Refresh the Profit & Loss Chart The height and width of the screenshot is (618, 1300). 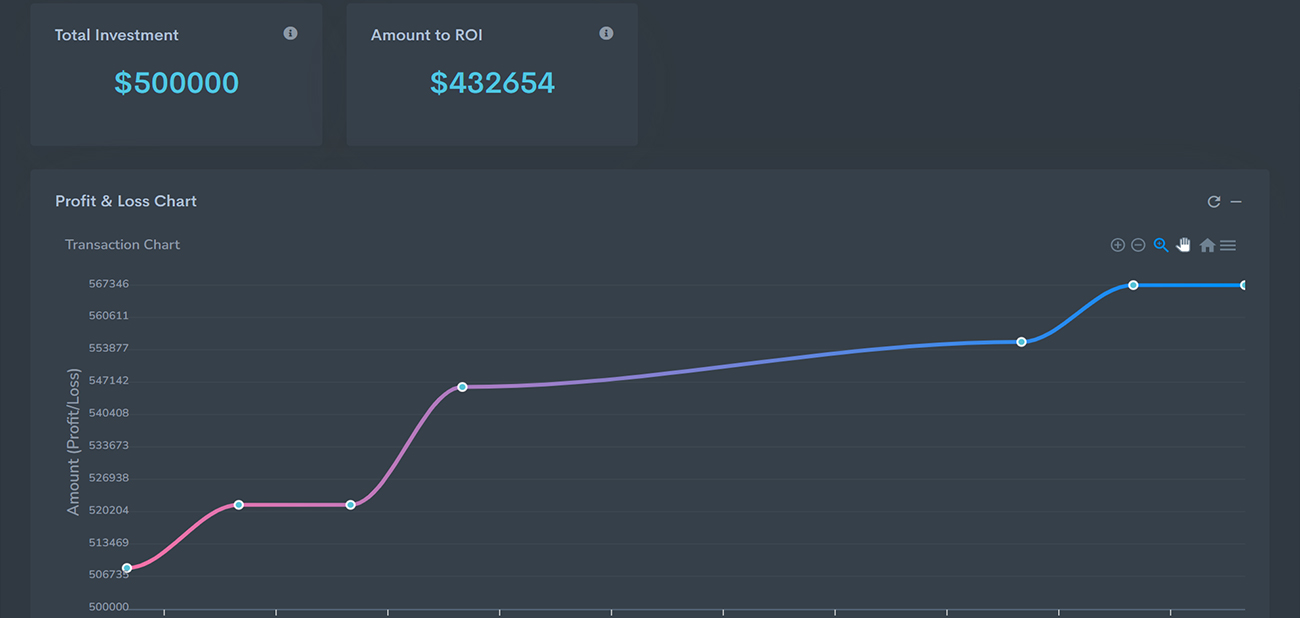click(1214, 202)
